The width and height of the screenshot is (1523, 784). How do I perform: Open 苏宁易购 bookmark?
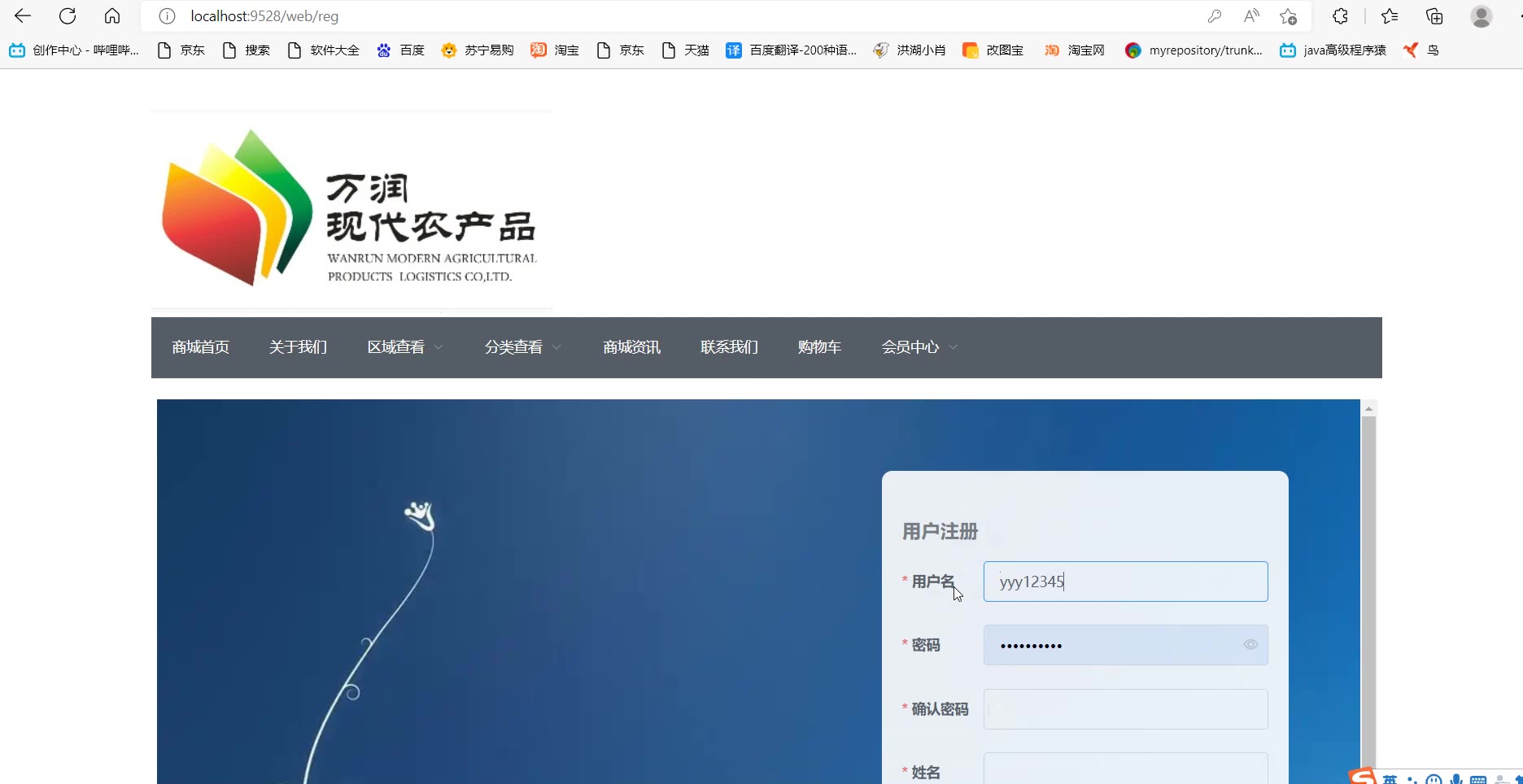coord(478,50)
